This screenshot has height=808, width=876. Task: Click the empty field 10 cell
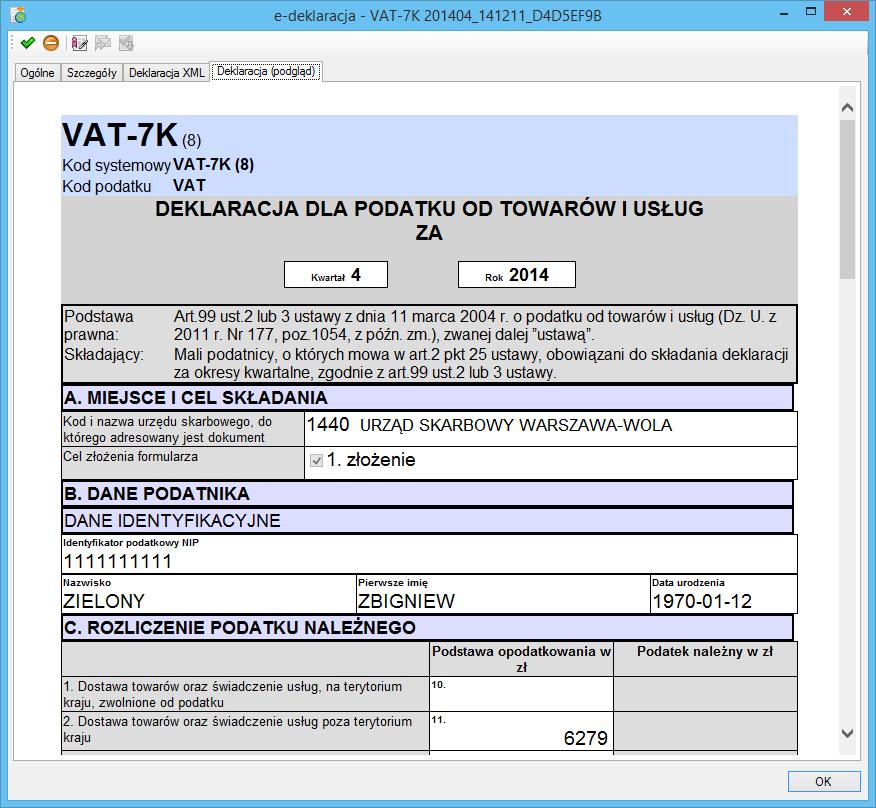(x=521, y=694)
